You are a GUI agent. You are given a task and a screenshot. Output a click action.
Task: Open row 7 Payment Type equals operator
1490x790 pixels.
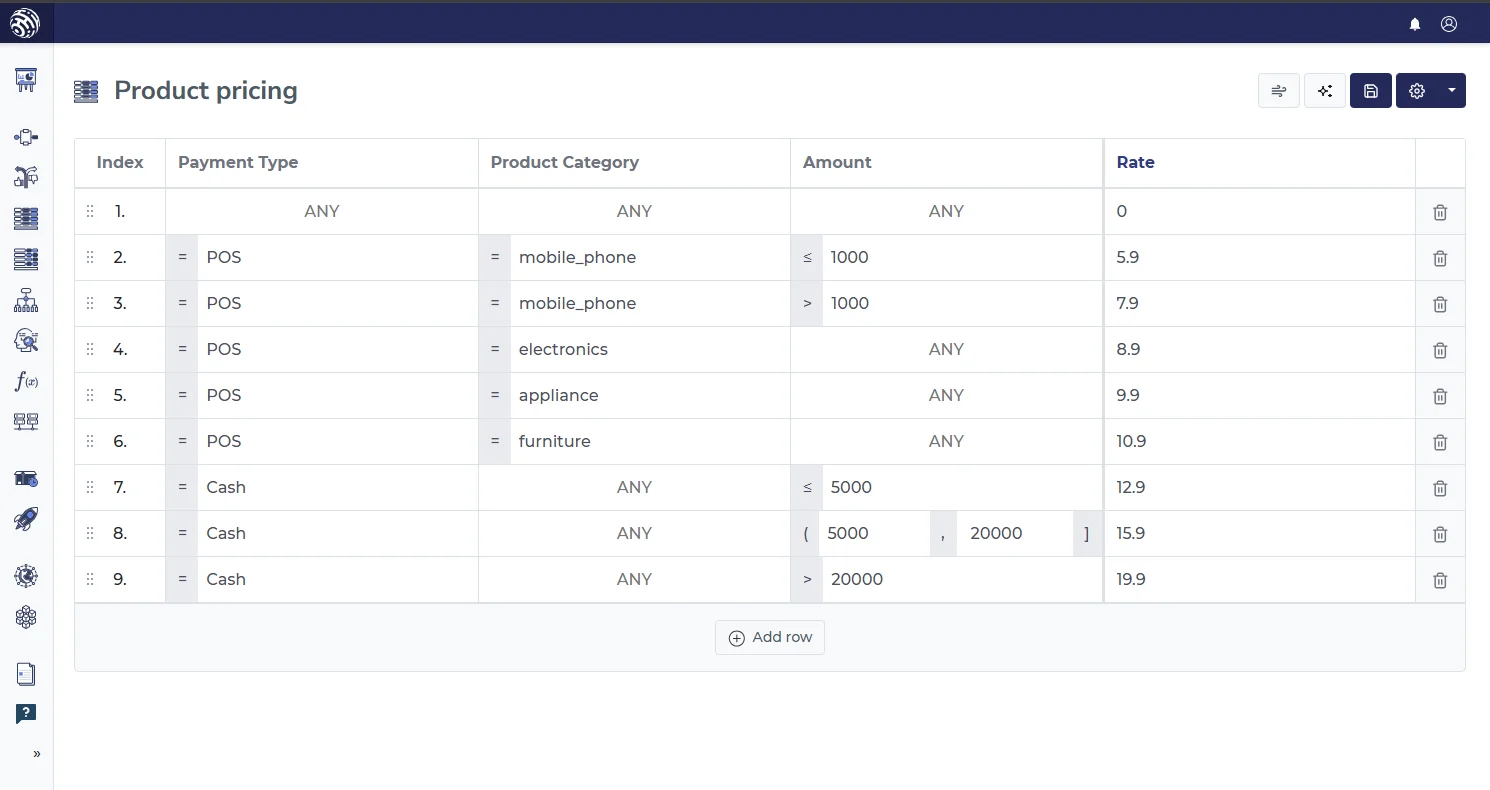pos(182,488)
